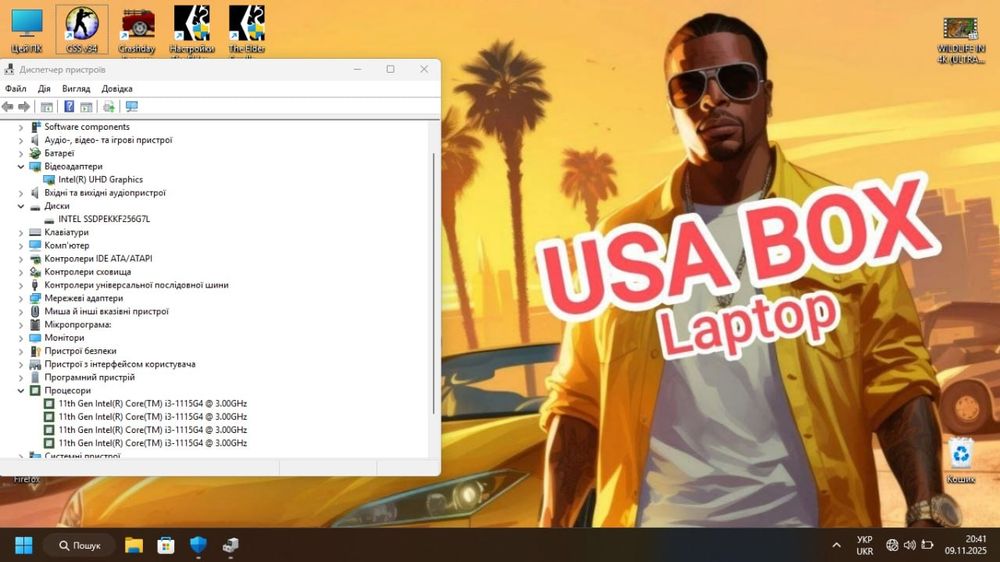Click Аудіо-, відео- та ігрові пристрої label
This screenshot has width=1000, height=562.
click(x=108, y=140)
